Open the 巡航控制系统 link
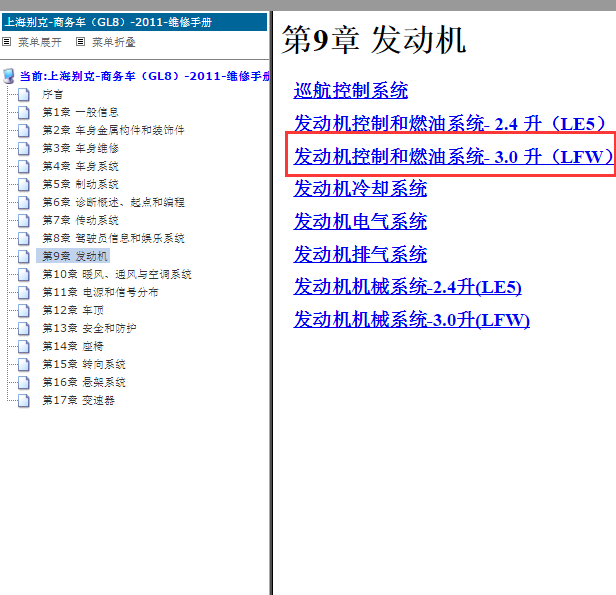This screenshot has height=595, width=616. pos(351,91)
